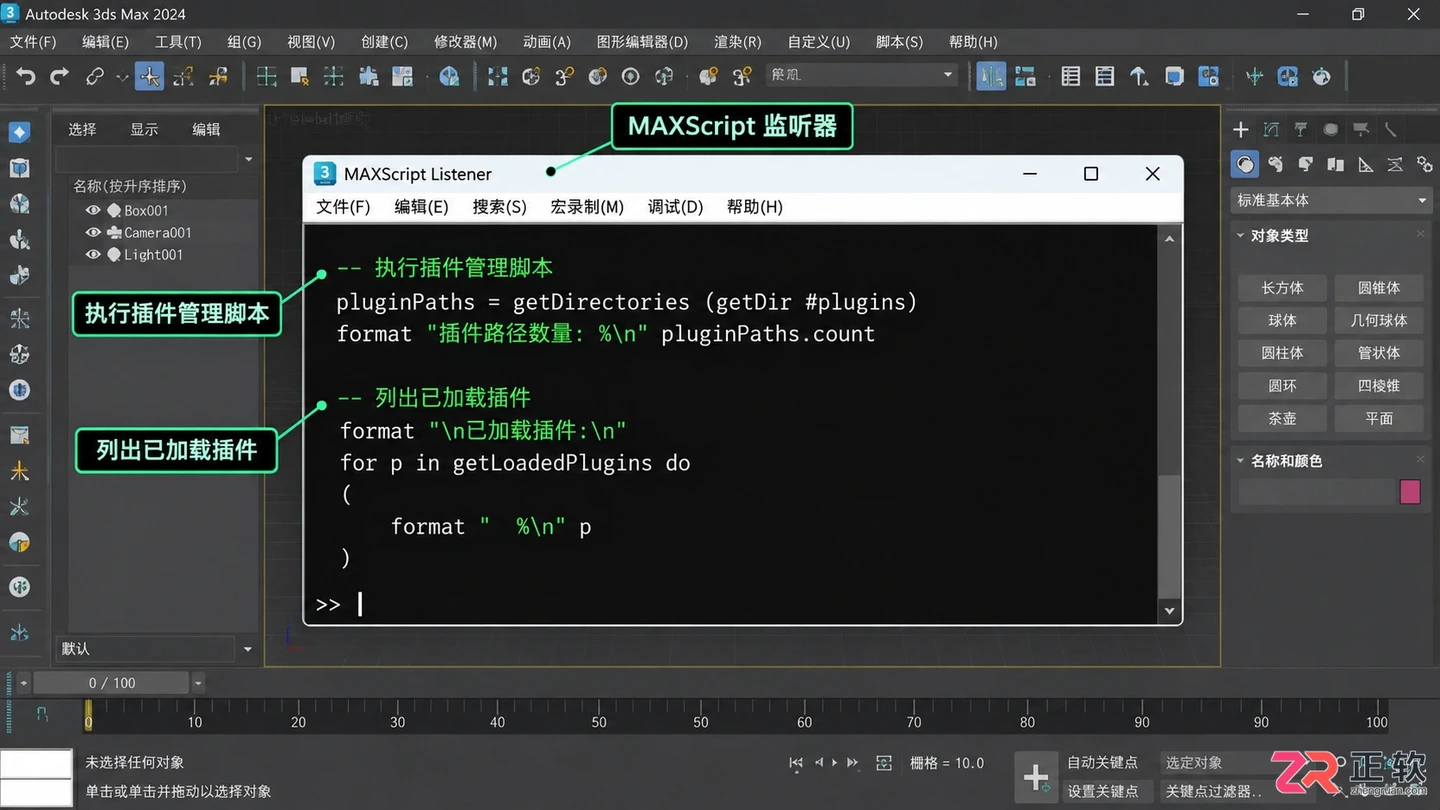Click the teapot render icon in toolbar
Image resolution: width=1440 pixels, height=810 pixels.
pos(1322,76)
